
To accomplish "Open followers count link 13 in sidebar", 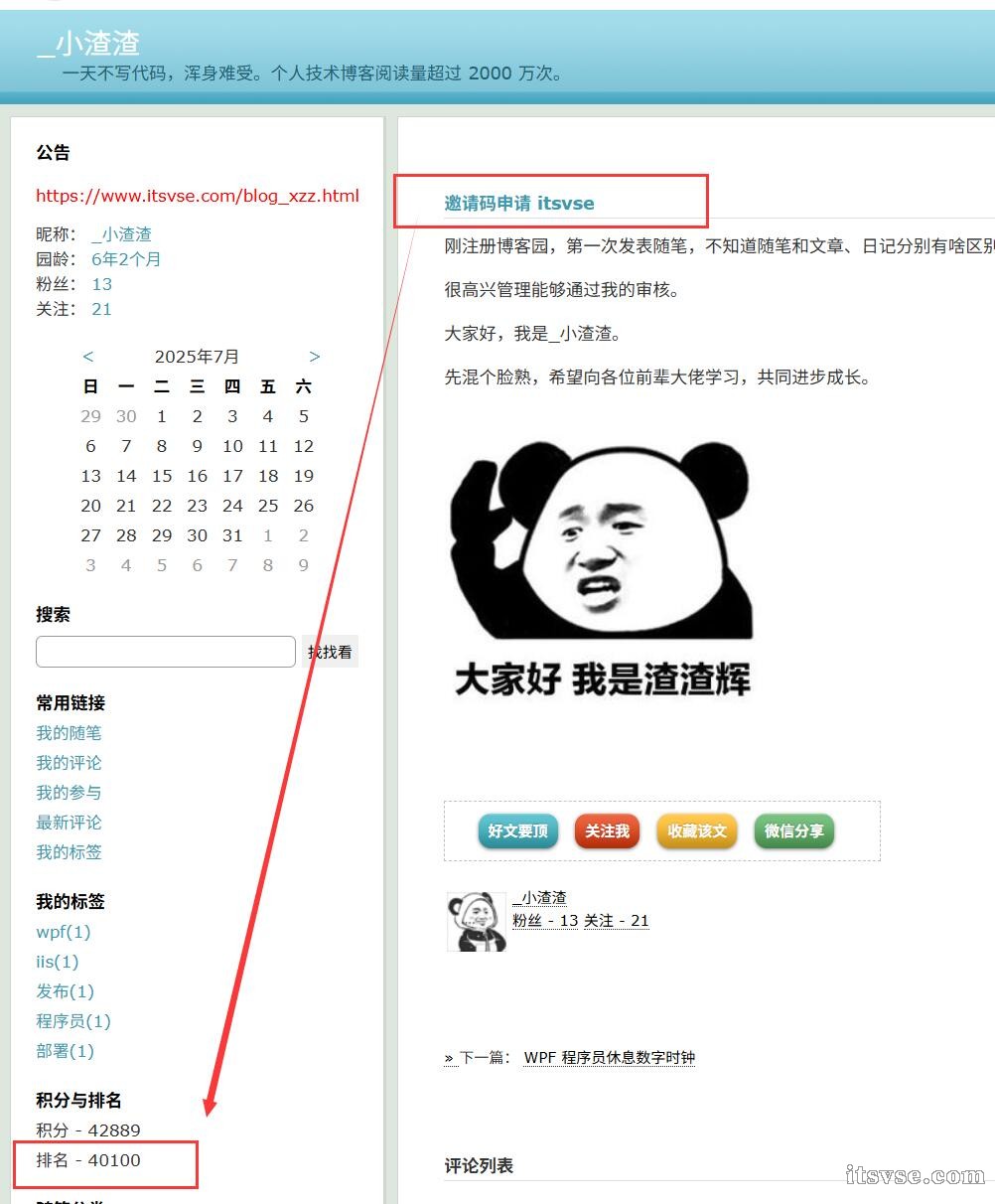I will (101, 284).
